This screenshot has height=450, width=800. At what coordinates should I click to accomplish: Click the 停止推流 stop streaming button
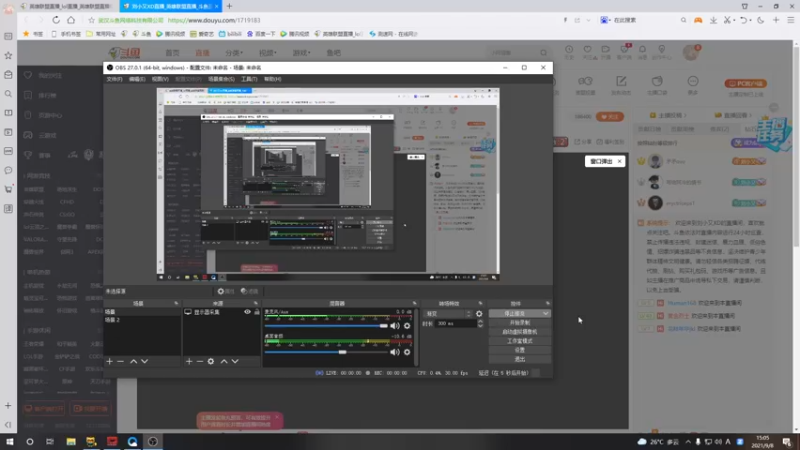coord(514,313)
